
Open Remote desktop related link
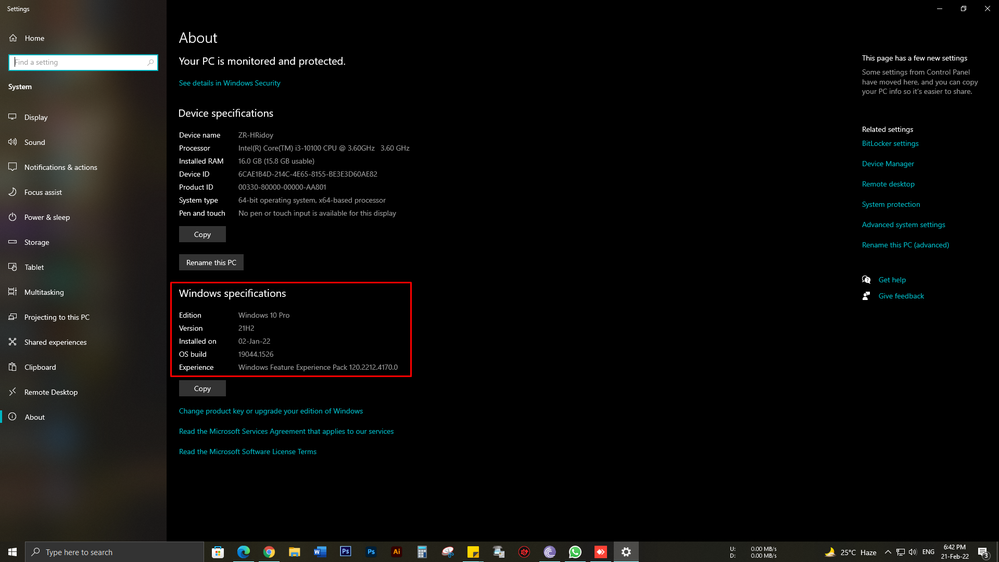click(888, 184)
